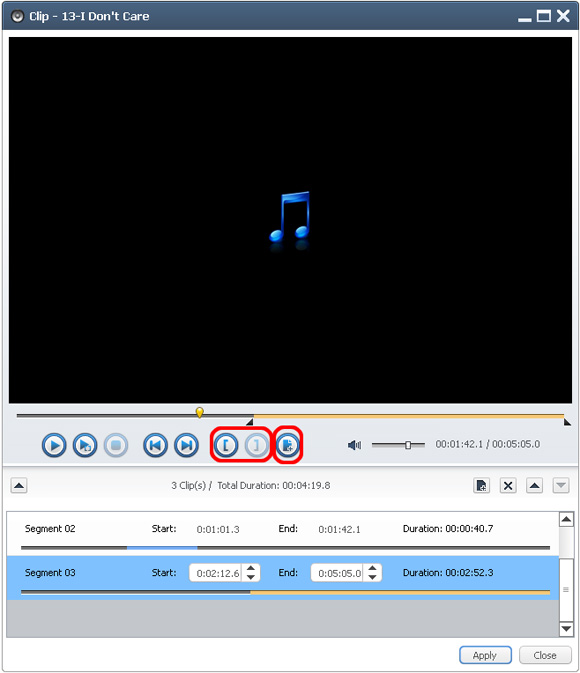Click the right trim marker at timeline end
Image resolution: width=580 pixels, height=673 pixels.
[567, 422]
